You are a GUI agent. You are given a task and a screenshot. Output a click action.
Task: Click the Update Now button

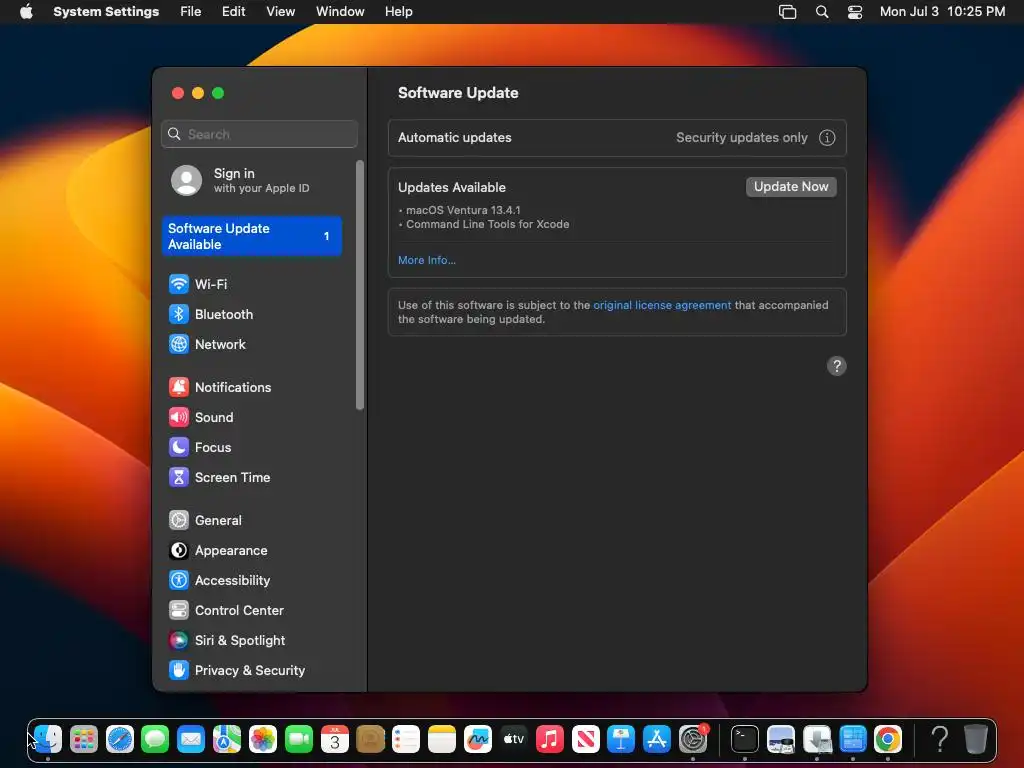coord(791,187)
